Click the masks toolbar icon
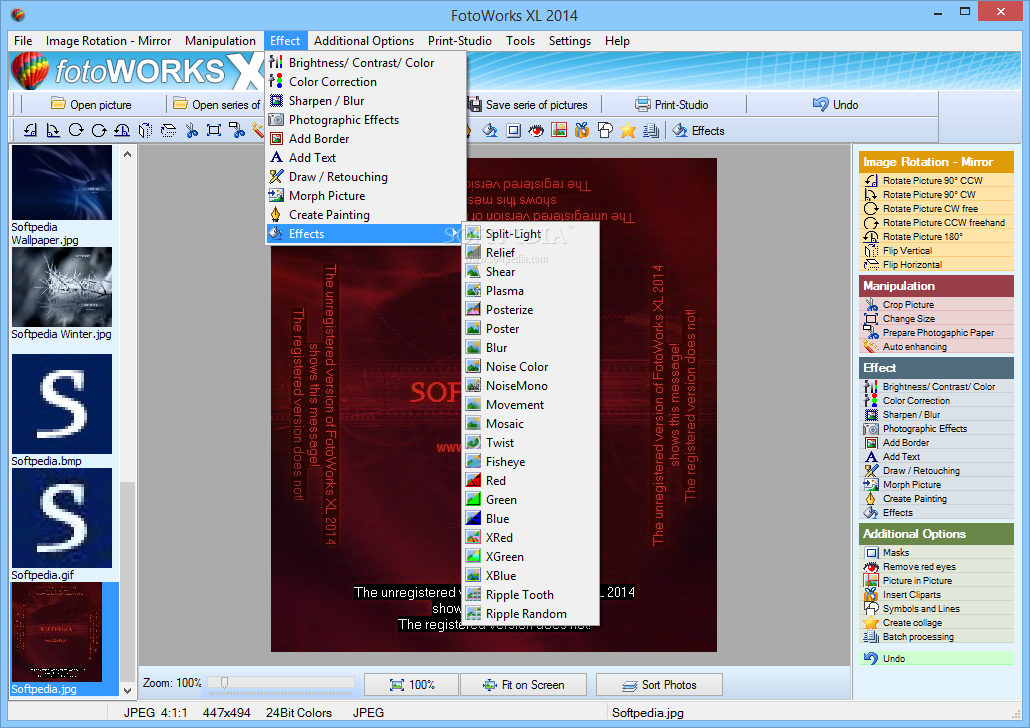The height and width of the screenshot is (728, 1030). coord(514,130)
